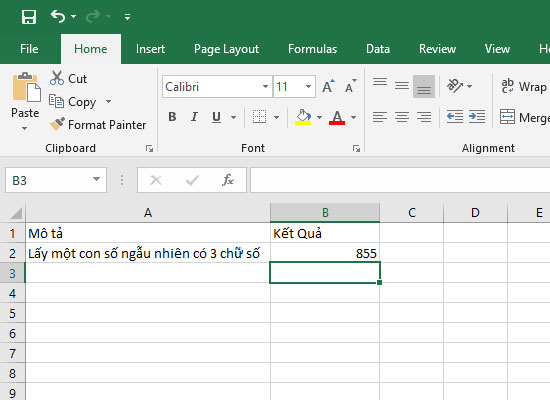This screenshot has width=550, height=400.
Task: Open the Font settings dialog launcher
Action: [x=356, y=149]
